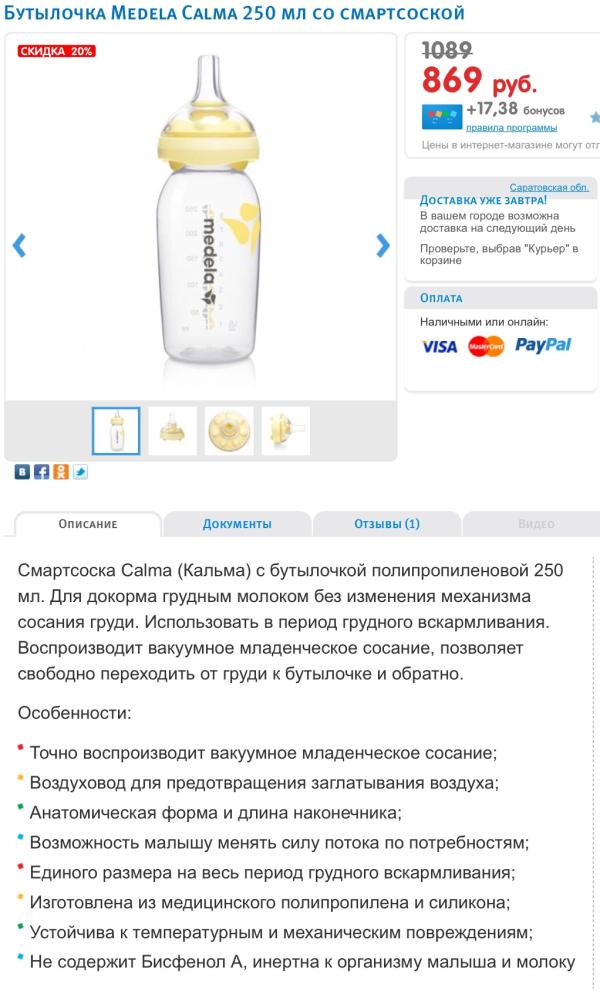
Task: Click the PayPal logo
Action: click(x=543, y=345)
